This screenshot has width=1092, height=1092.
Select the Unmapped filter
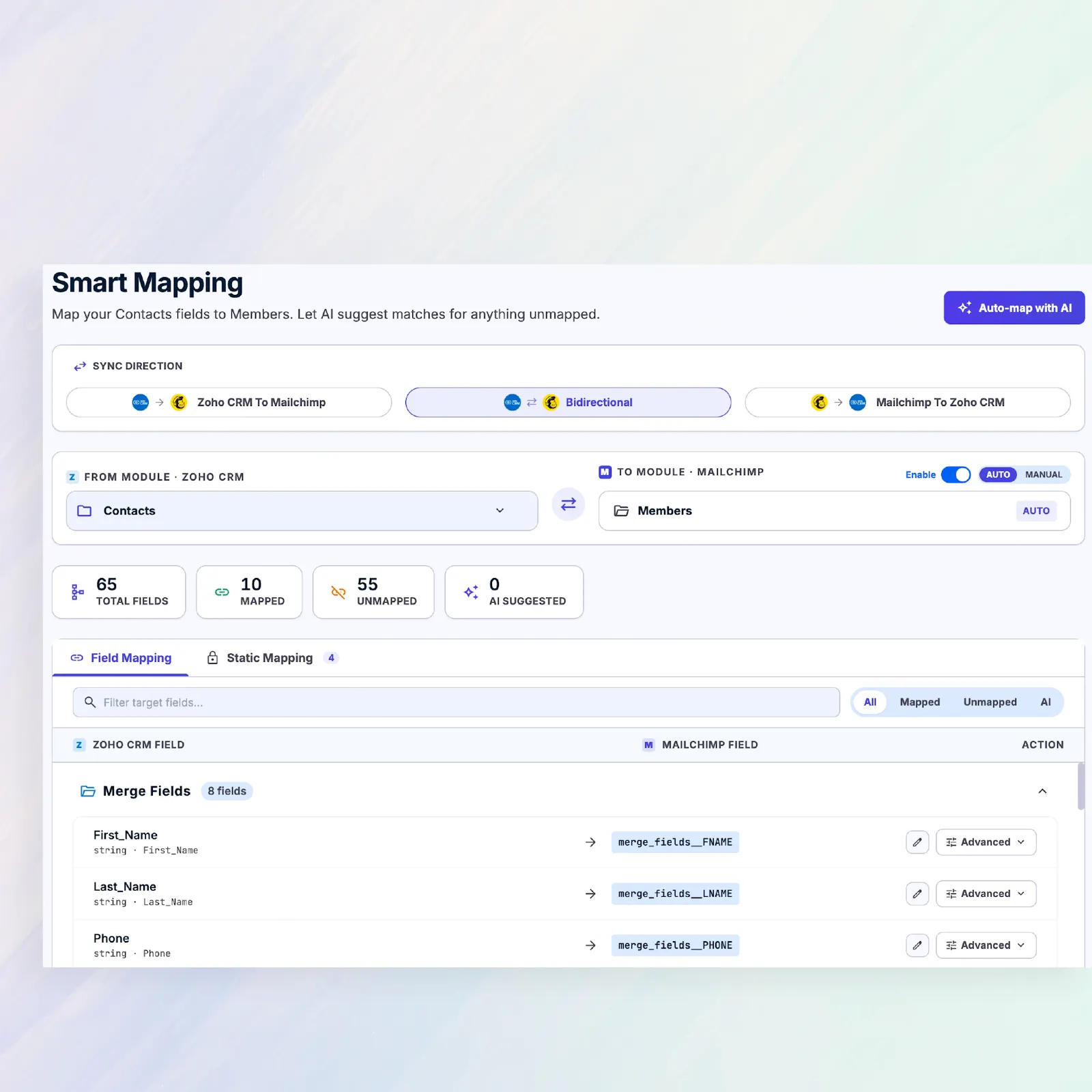[990, 702]
